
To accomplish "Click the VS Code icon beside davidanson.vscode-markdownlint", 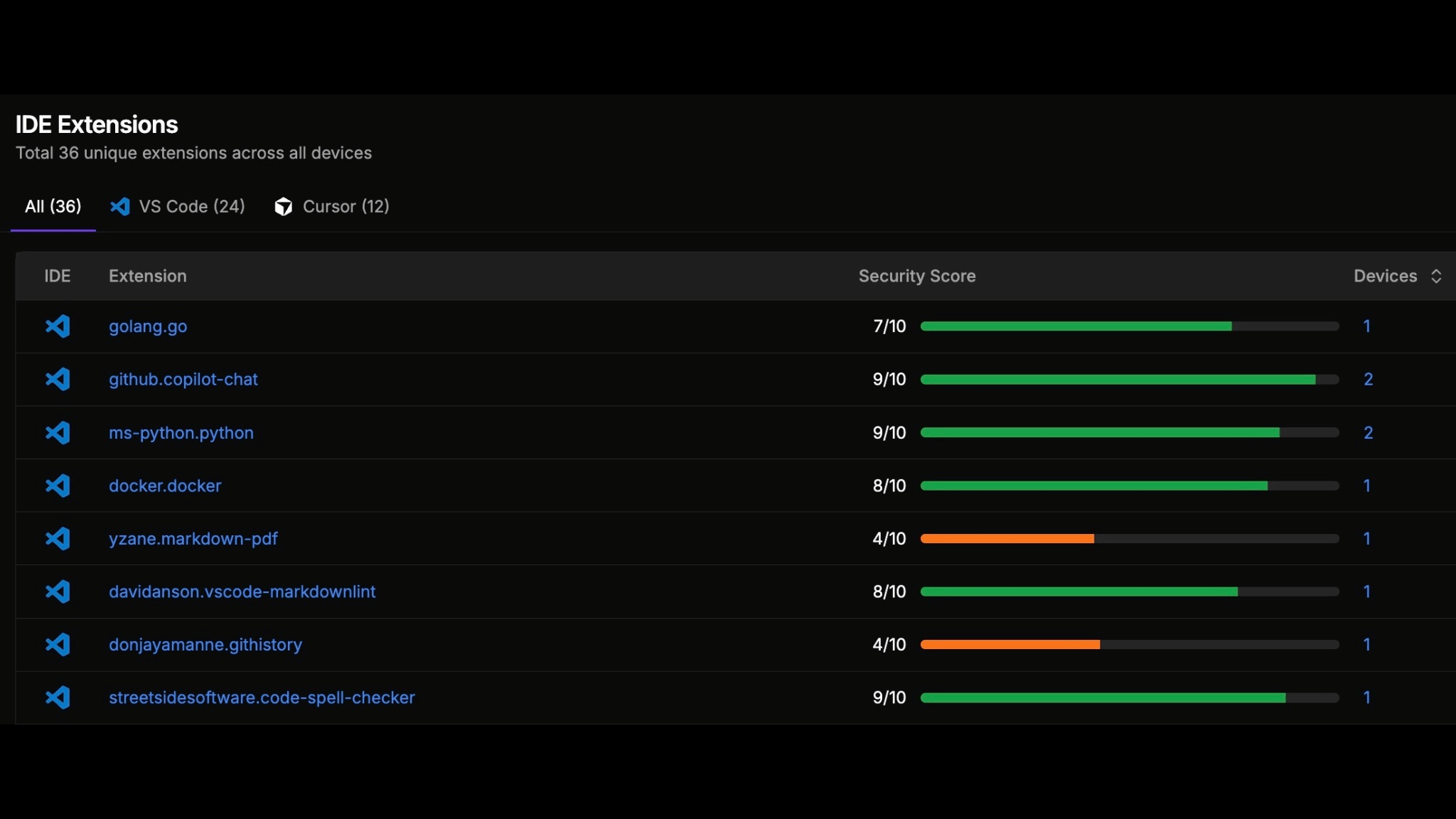I will pos(58,591).
